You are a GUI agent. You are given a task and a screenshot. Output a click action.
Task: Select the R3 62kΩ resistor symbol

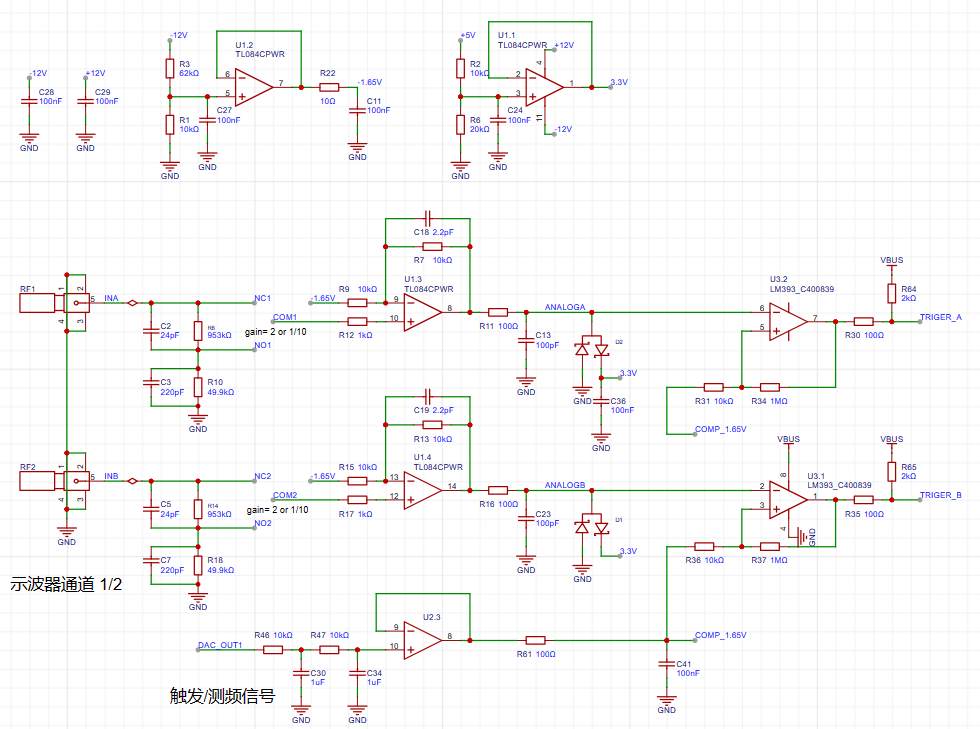[x=169, y=68]
